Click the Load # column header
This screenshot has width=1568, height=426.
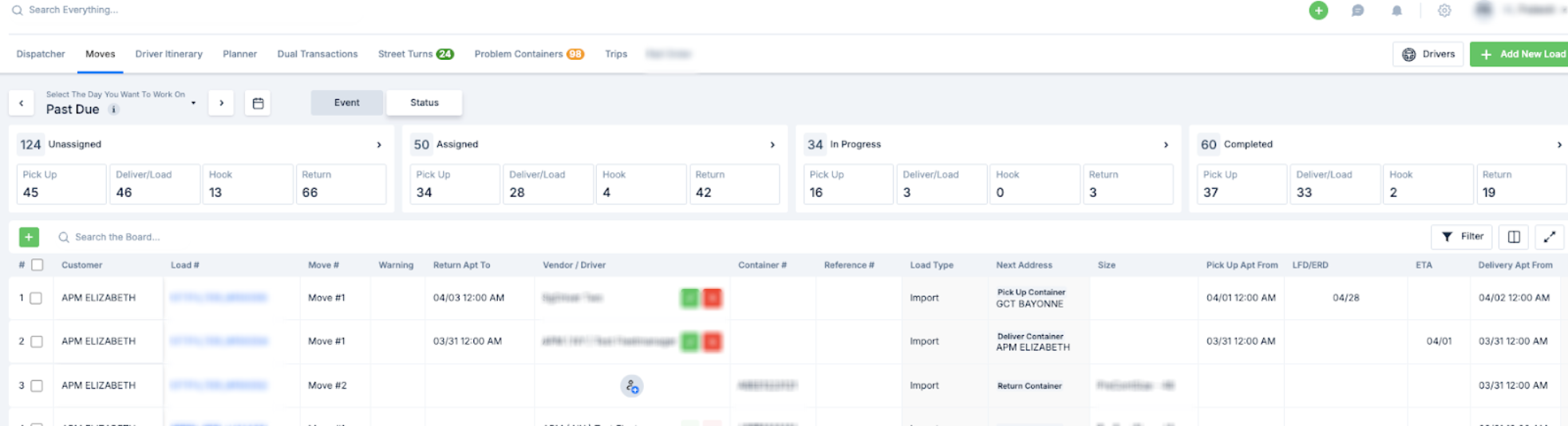pyautogui.click(x=185, y=265)
